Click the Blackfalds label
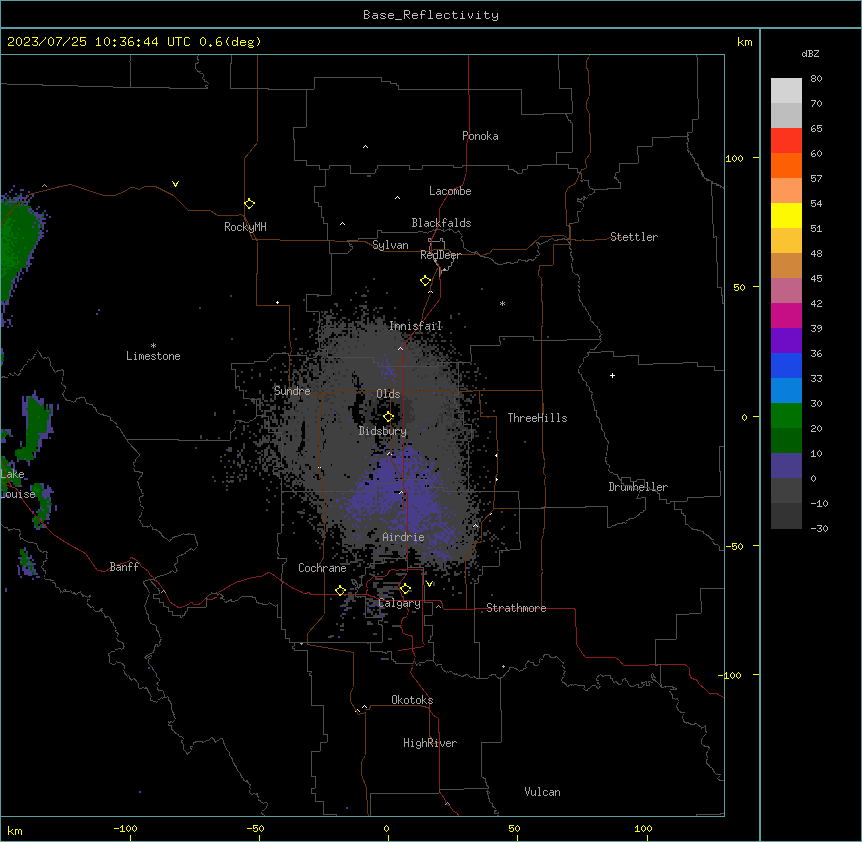 coord(441,223)
